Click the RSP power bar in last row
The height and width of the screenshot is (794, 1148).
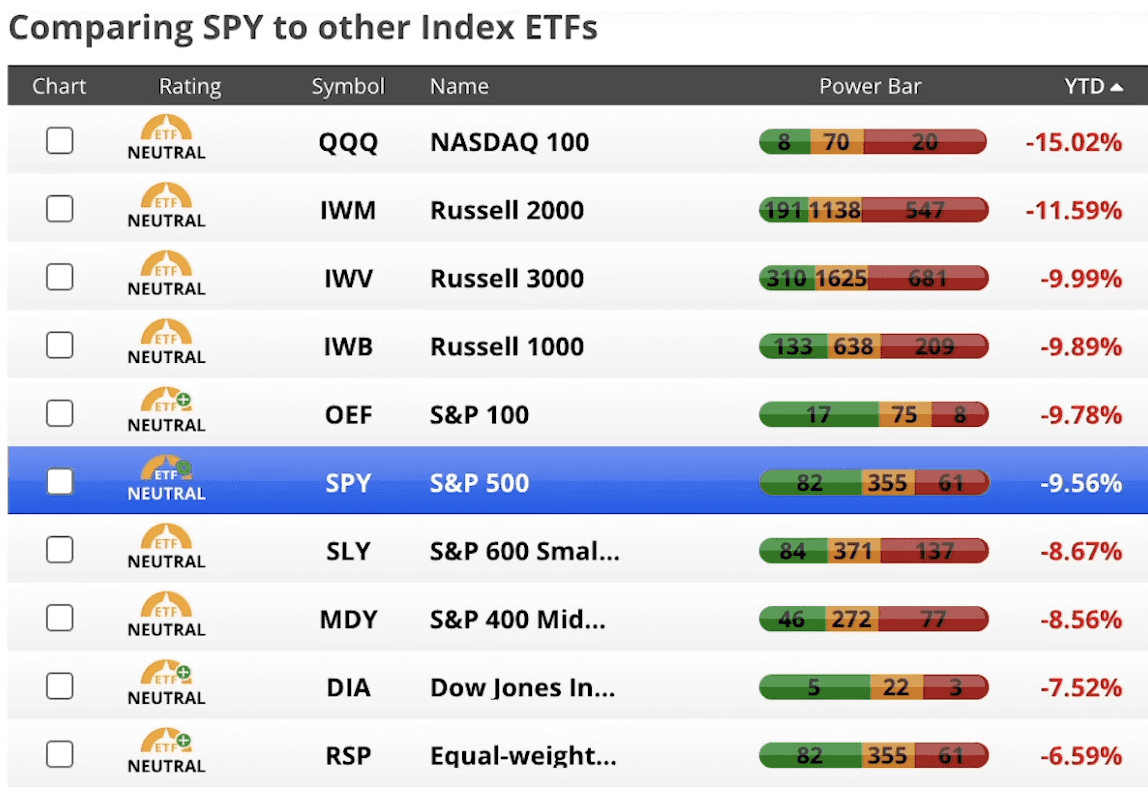873,755
